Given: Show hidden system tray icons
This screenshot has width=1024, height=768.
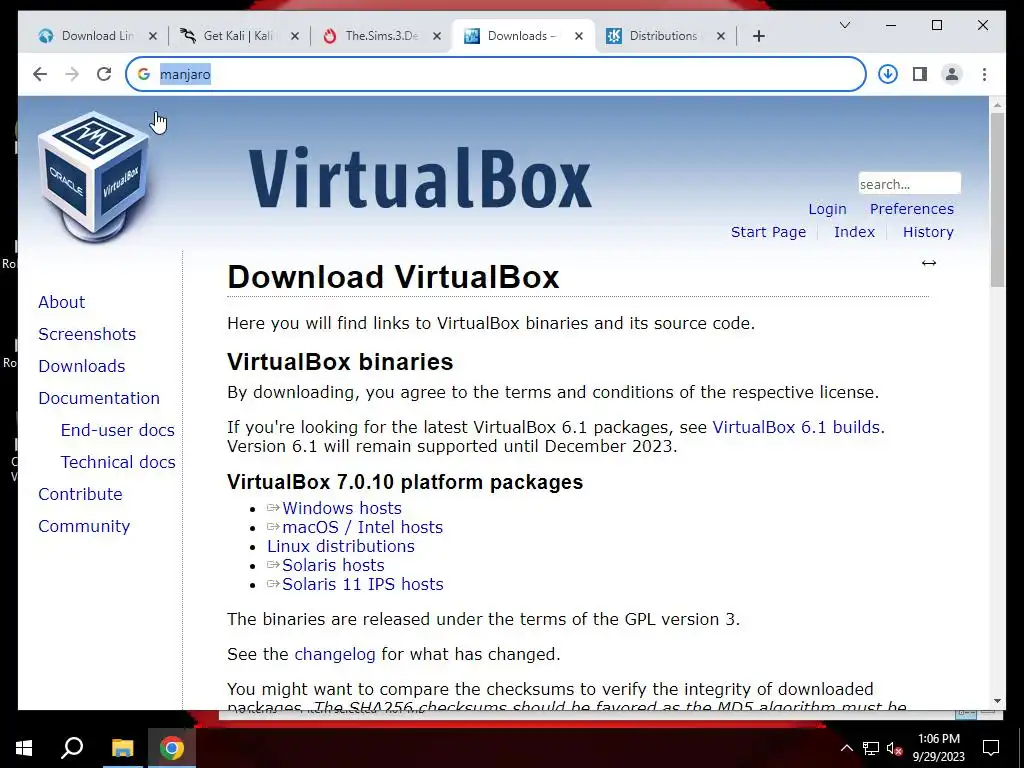Looking at the screenshot, I should point(846,748).
